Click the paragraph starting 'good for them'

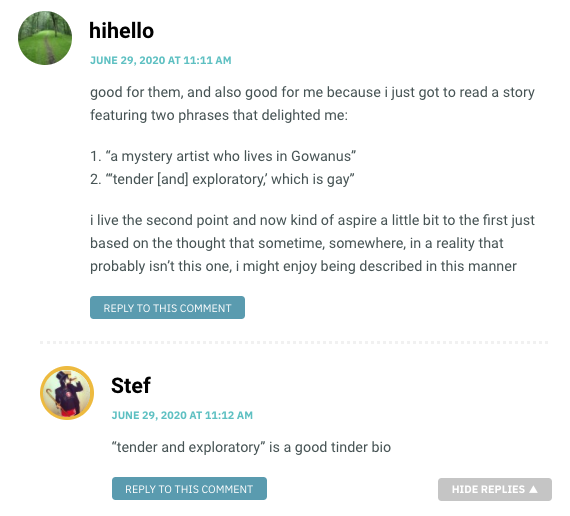(x=313, y=104)
